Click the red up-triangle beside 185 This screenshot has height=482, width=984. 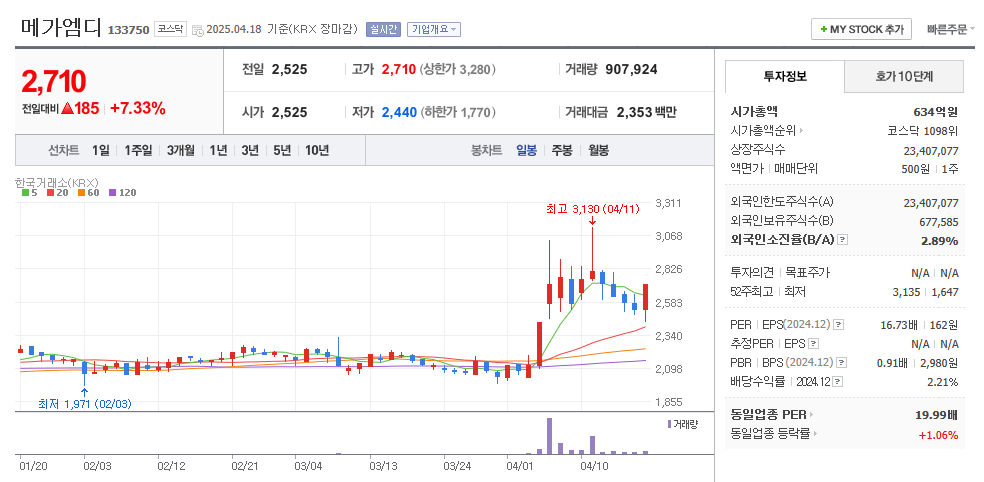(67, 109)
